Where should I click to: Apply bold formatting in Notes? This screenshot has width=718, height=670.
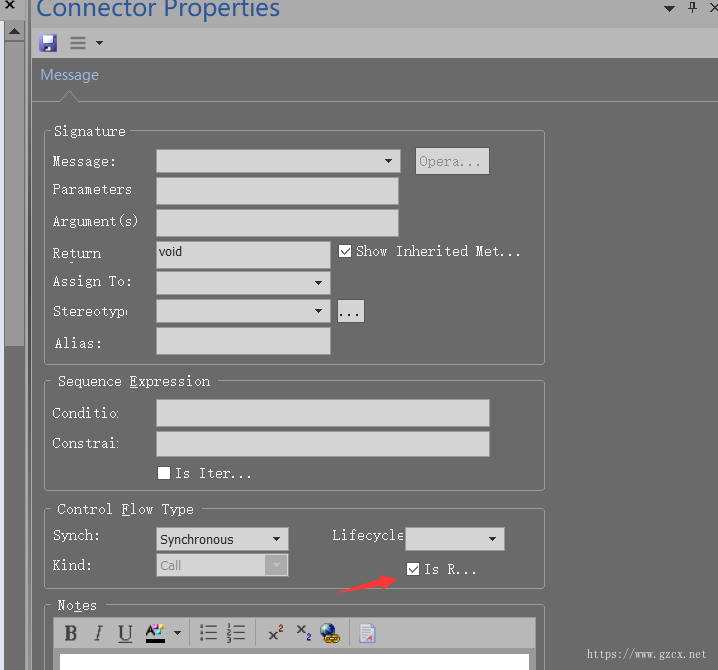coord(71,633)
